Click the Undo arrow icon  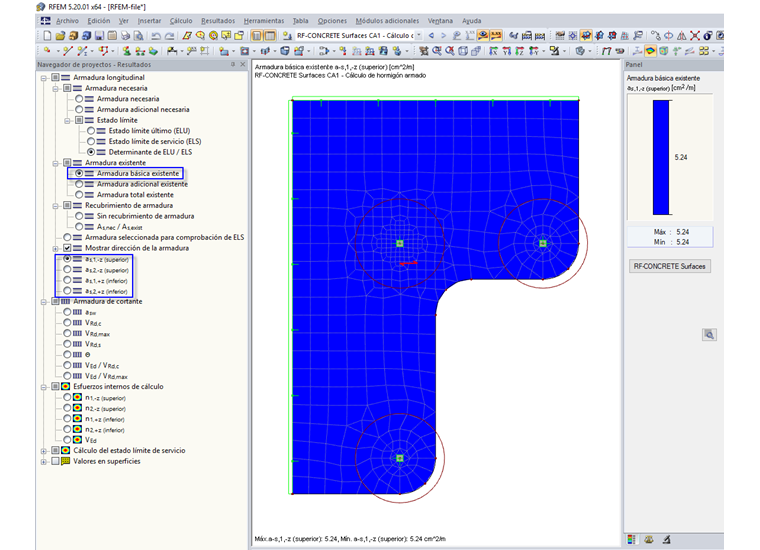[x=156, y=35]
